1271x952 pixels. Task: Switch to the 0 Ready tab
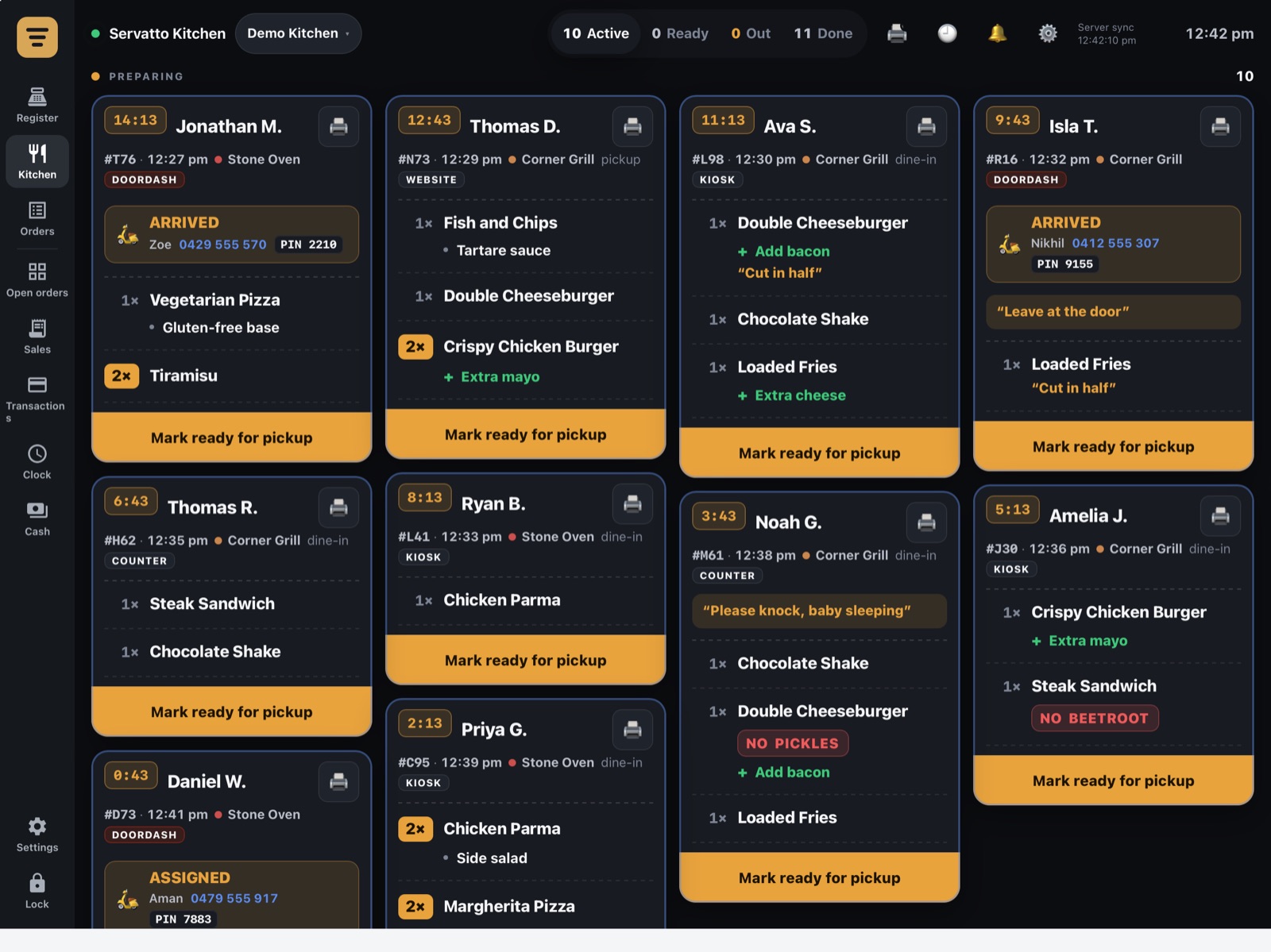680,33
